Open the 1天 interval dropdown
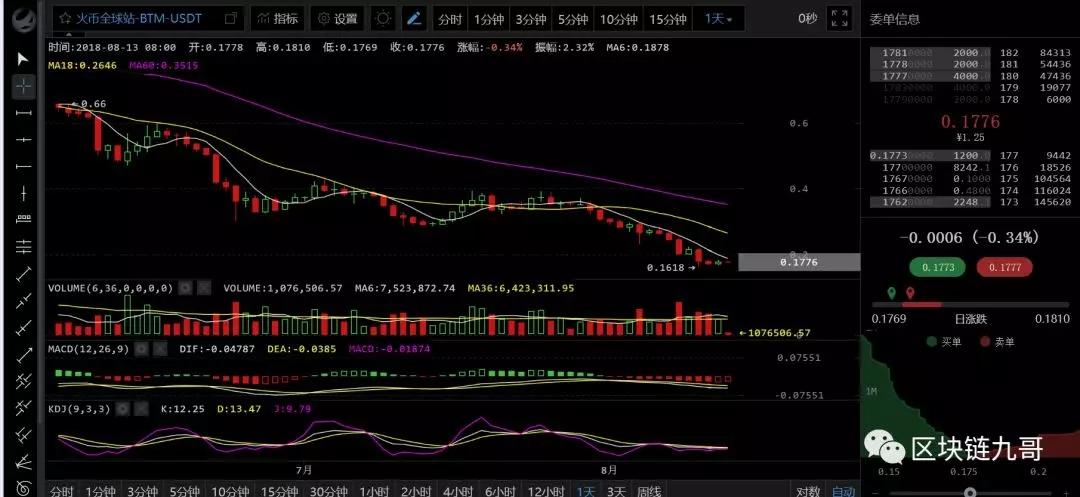Image resolution: width=1080 pixels, height=497 pixels. coord(718,19)
